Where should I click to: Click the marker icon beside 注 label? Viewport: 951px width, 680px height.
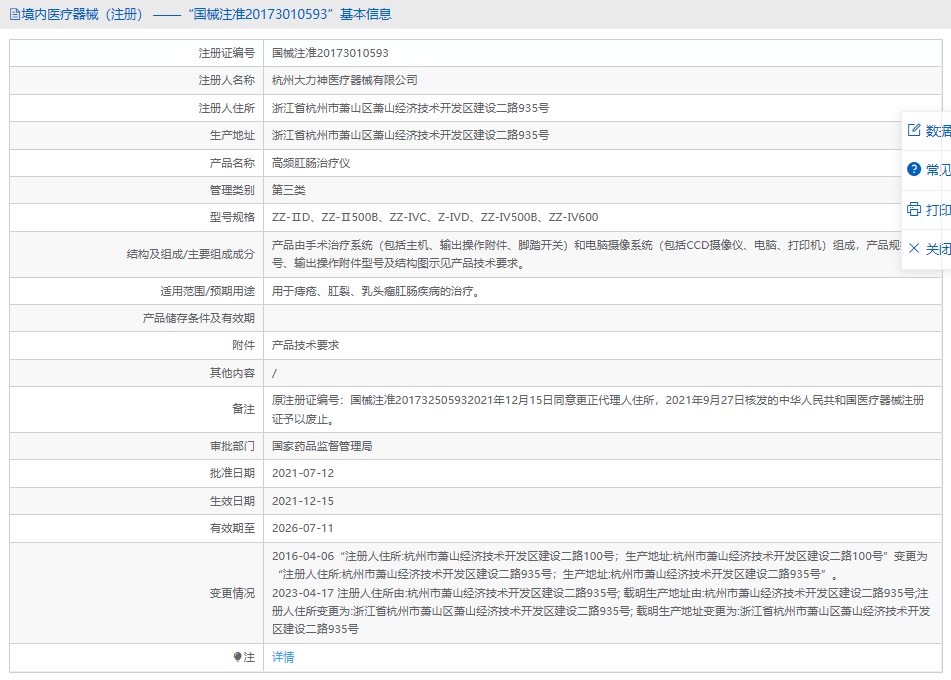(237, 657)
